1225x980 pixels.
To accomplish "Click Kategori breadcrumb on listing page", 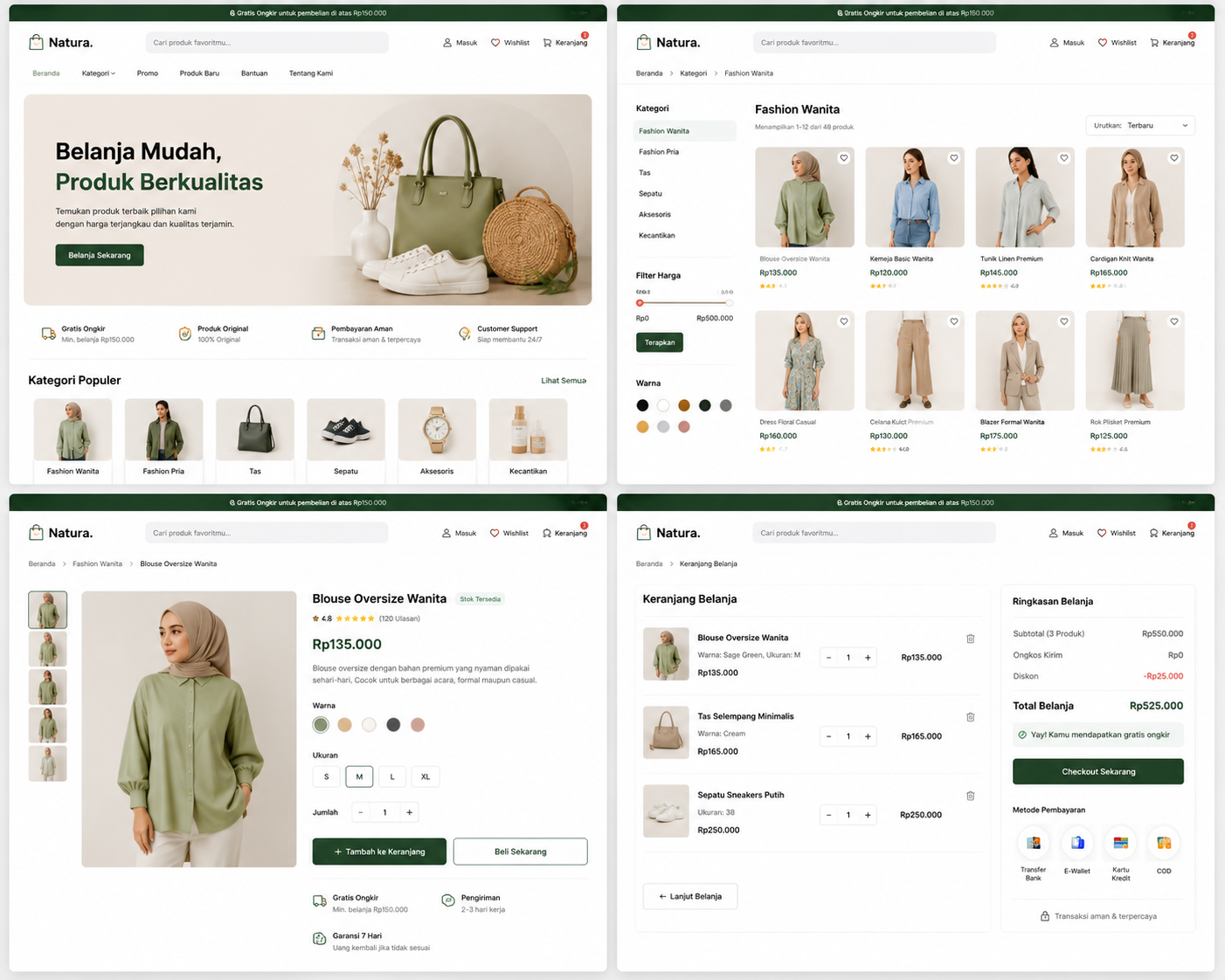I will 694,73.
